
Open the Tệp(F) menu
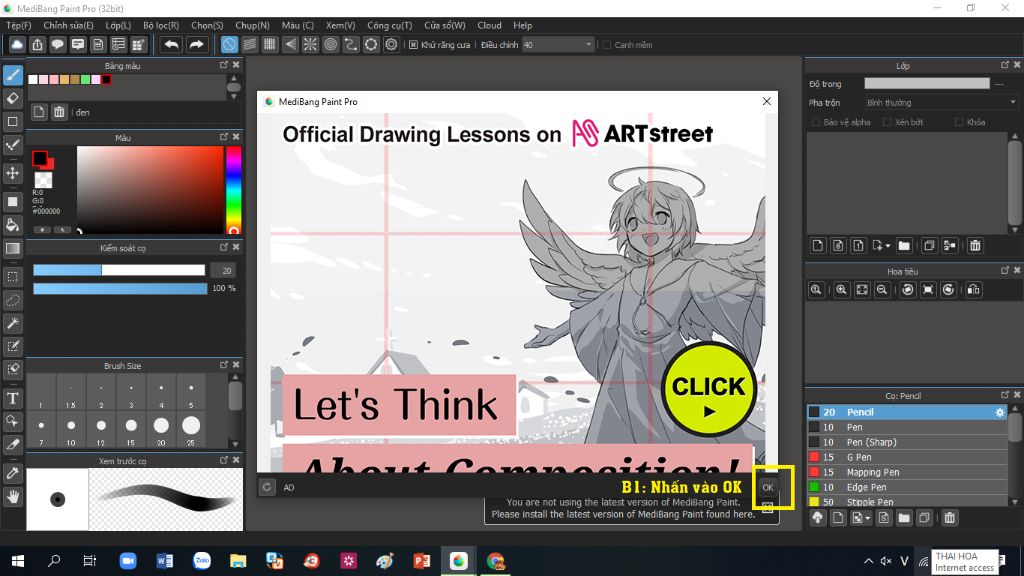coord(19,25)
